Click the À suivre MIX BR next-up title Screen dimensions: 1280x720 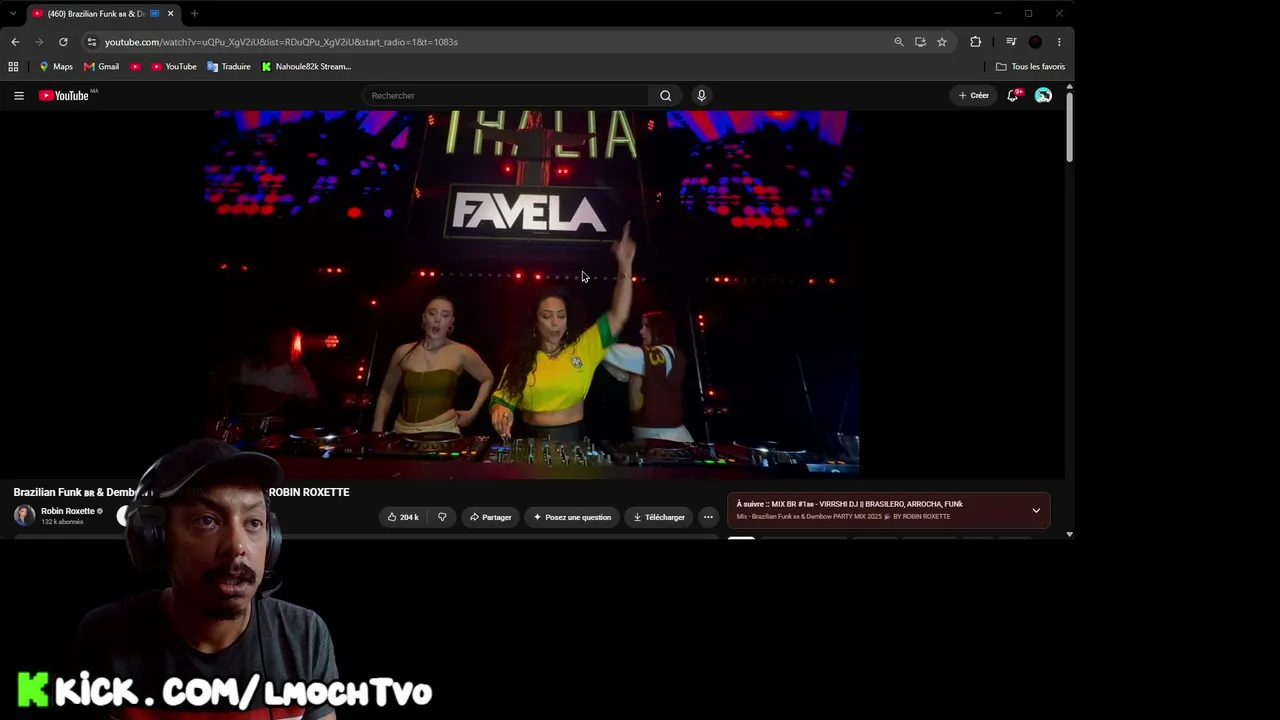tap(850, 504)
